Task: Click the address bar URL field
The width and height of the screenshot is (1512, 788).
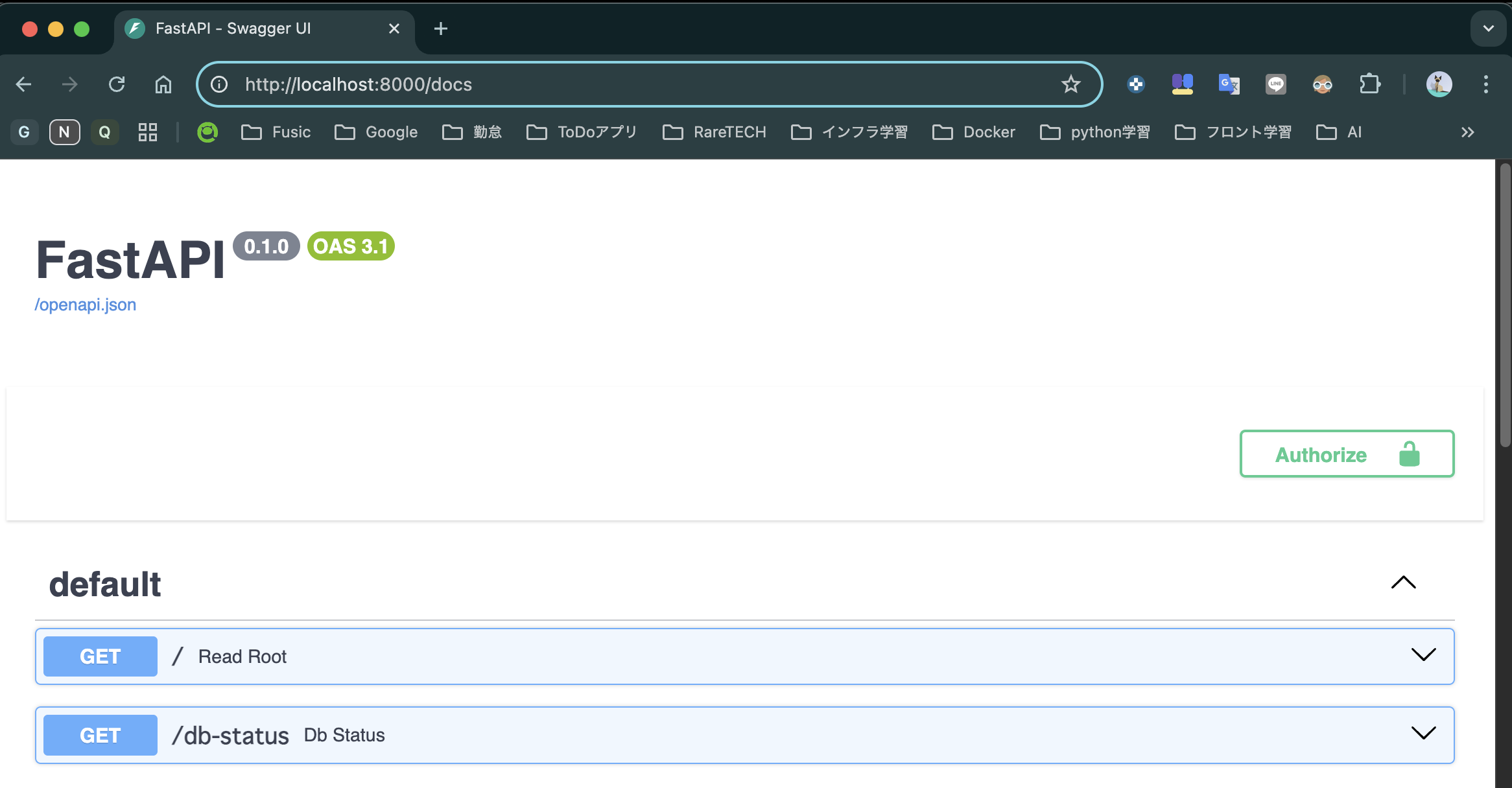Action: click(x=584, y=84)
